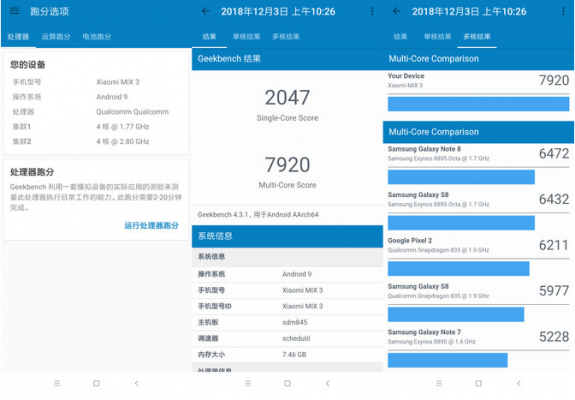Select the 集群1 4 核 @ 1.77 GHz row
Screen dimensions: 575x400
[x=96, y=126]
